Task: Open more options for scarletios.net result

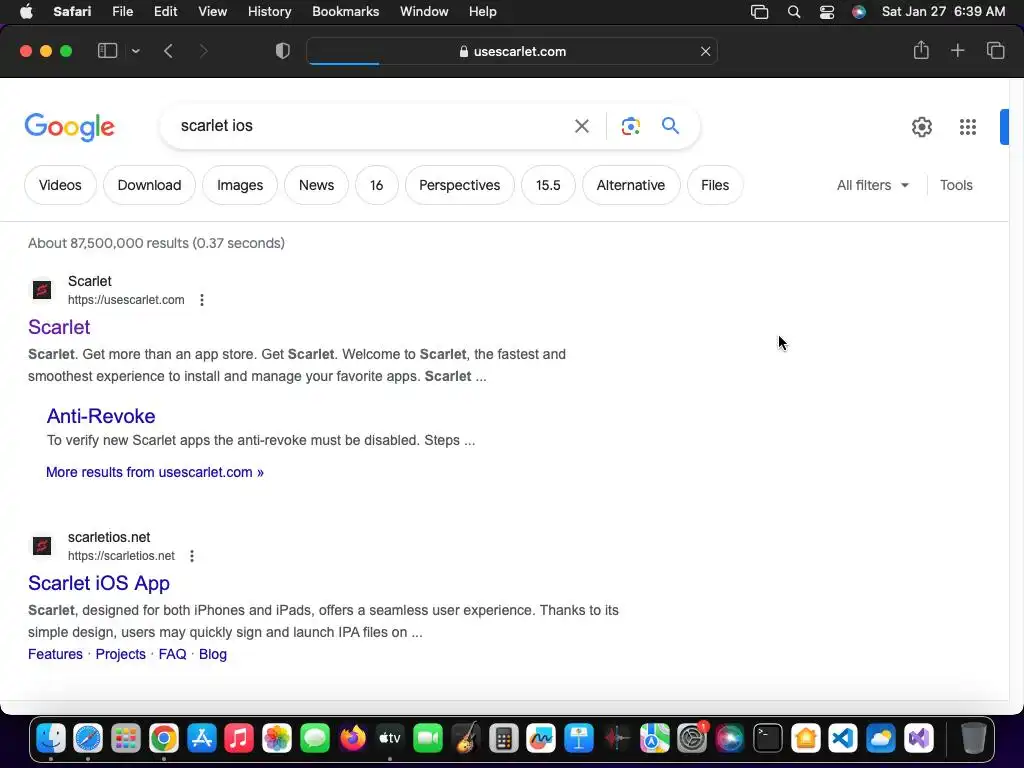Action: click(192, 556)
